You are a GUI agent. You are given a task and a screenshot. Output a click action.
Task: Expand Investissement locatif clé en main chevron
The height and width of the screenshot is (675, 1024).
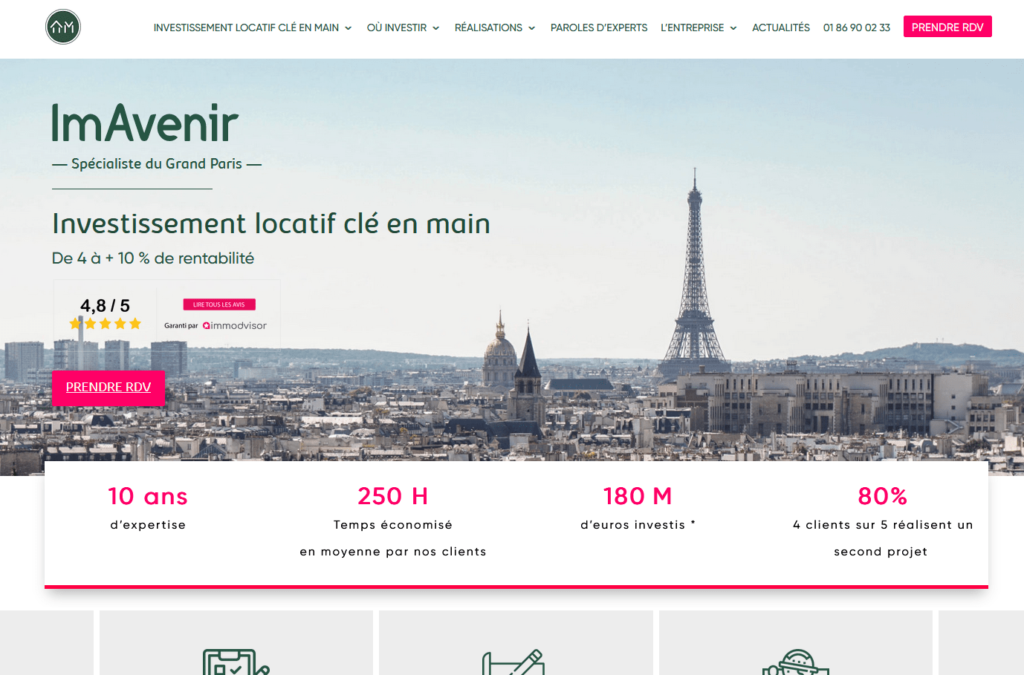(348, 28)
